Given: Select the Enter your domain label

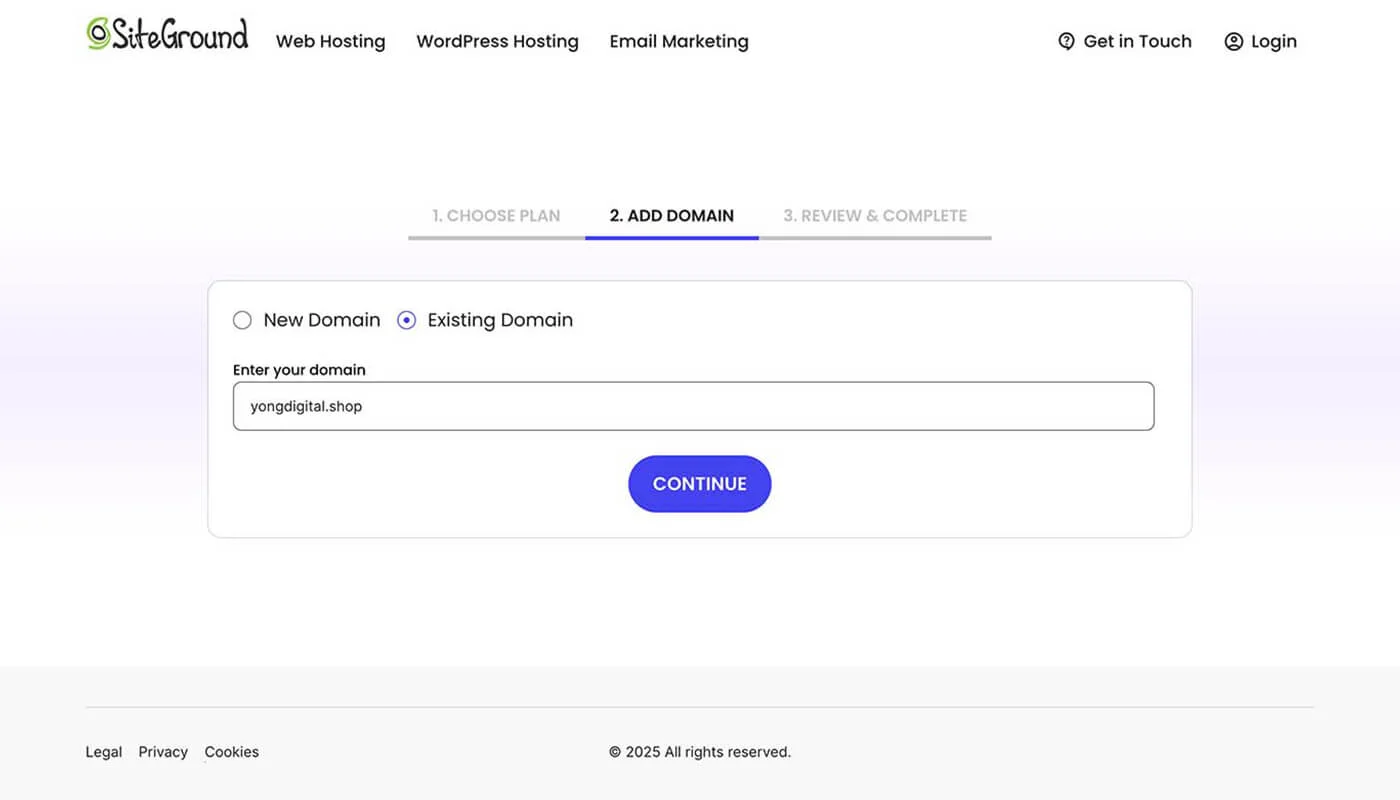Looking at the screenshot, I should point(299,369).
